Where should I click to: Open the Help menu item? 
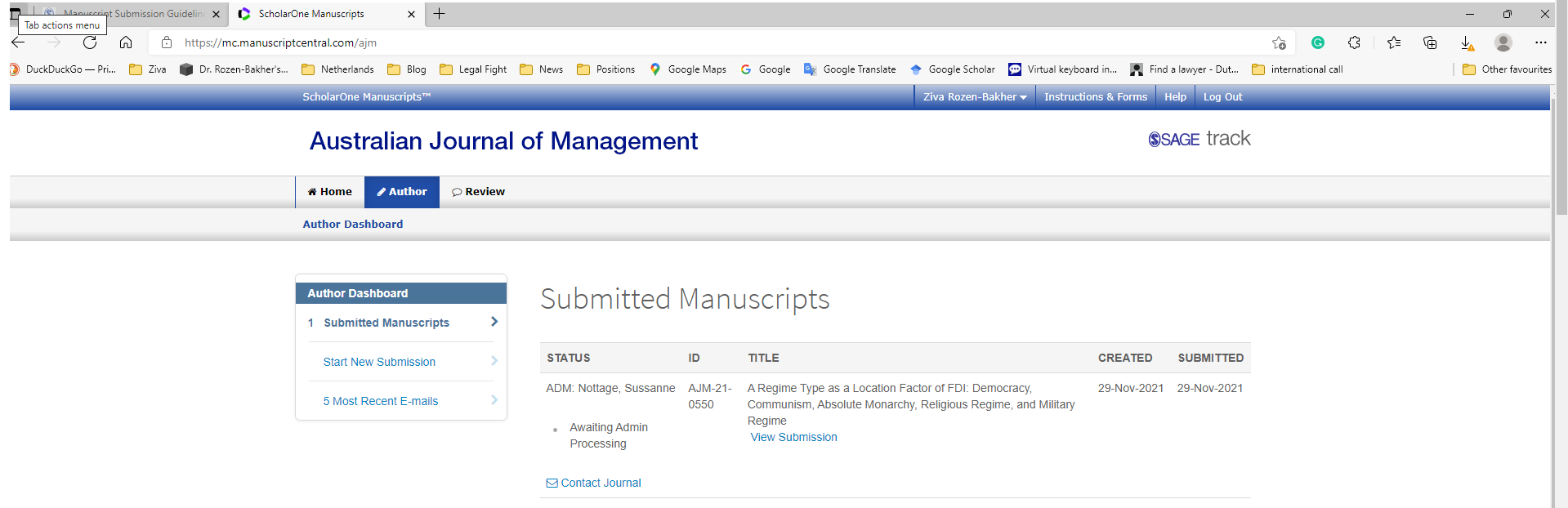point(1175,97)
